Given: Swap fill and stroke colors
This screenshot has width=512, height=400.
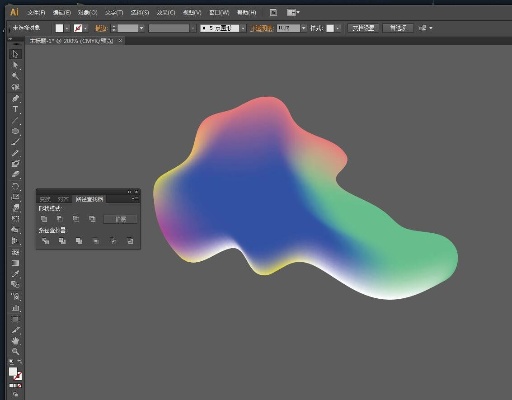Looking at the screenshot, I should coord(20,362).
